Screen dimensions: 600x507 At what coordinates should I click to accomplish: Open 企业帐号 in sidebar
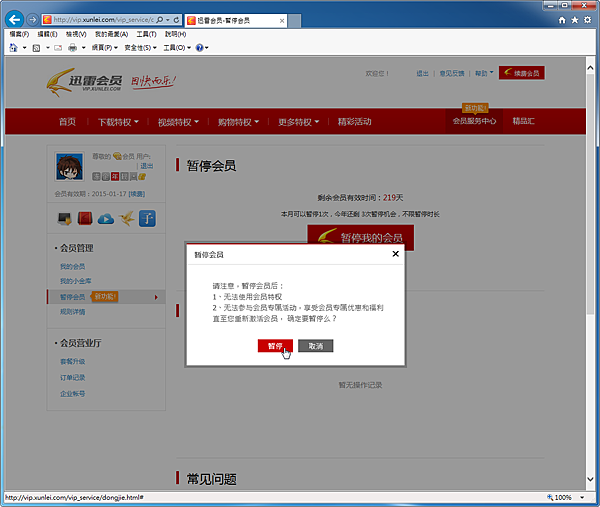(72, 394)
